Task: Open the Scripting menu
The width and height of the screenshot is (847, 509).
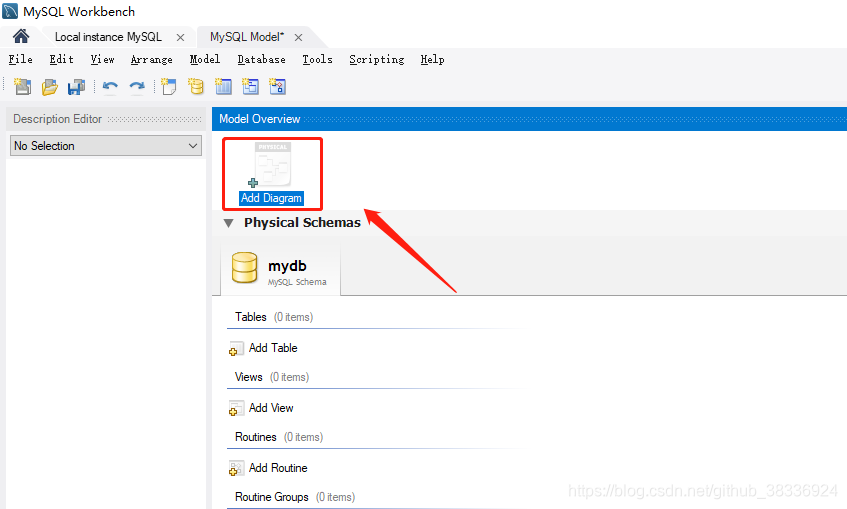Action: [x=377, y=59]
